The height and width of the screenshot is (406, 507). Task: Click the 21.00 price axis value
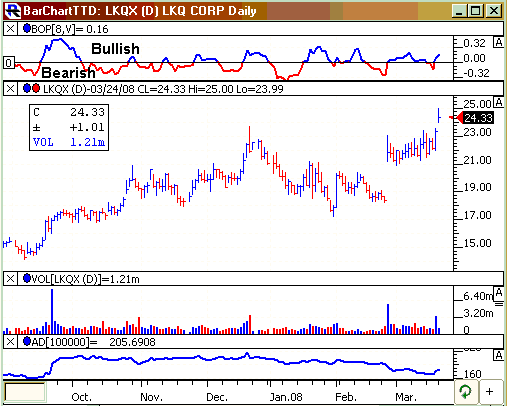477,160
